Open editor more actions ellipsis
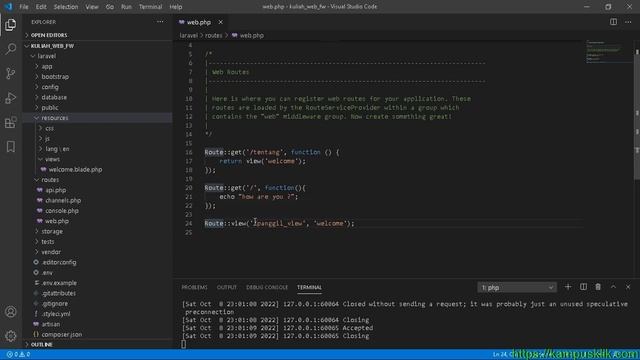This screenshot has height=360, width=640. (x=628, y=22)
